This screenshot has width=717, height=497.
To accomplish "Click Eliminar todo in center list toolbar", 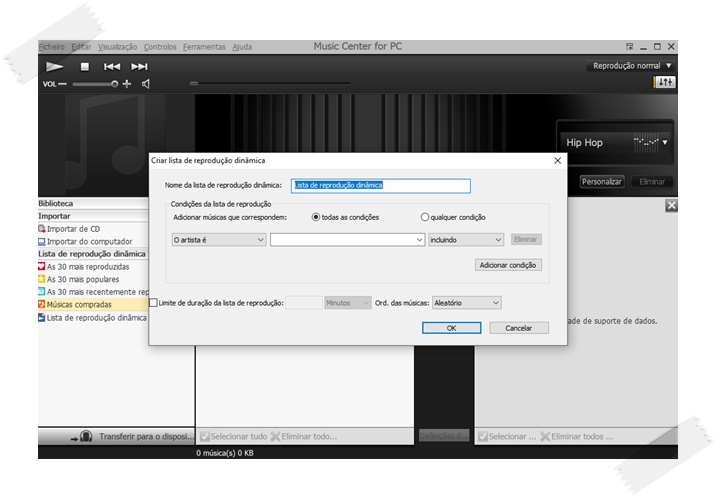I will pyautogui.click(x=304, y=437).
